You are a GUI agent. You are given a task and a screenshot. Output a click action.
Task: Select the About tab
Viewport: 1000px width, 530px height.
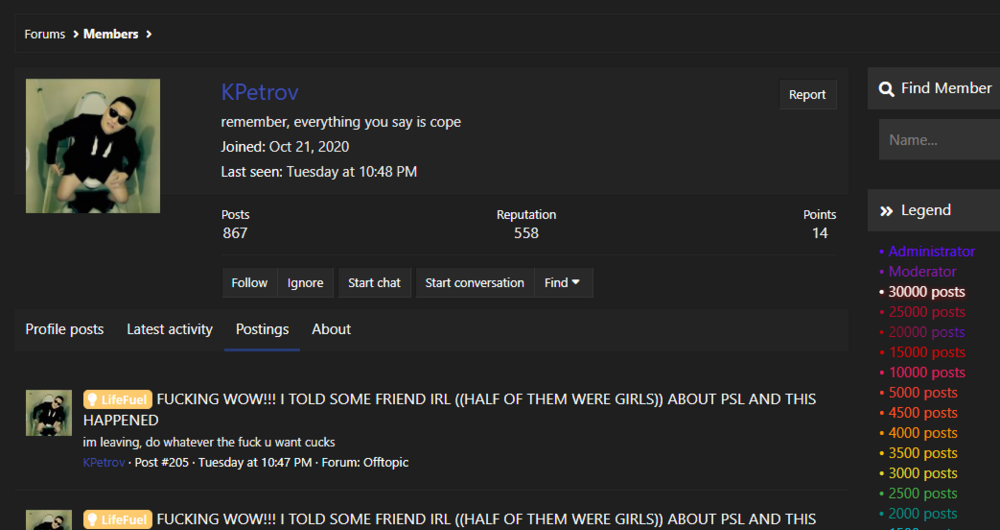[x=332, y=329]
